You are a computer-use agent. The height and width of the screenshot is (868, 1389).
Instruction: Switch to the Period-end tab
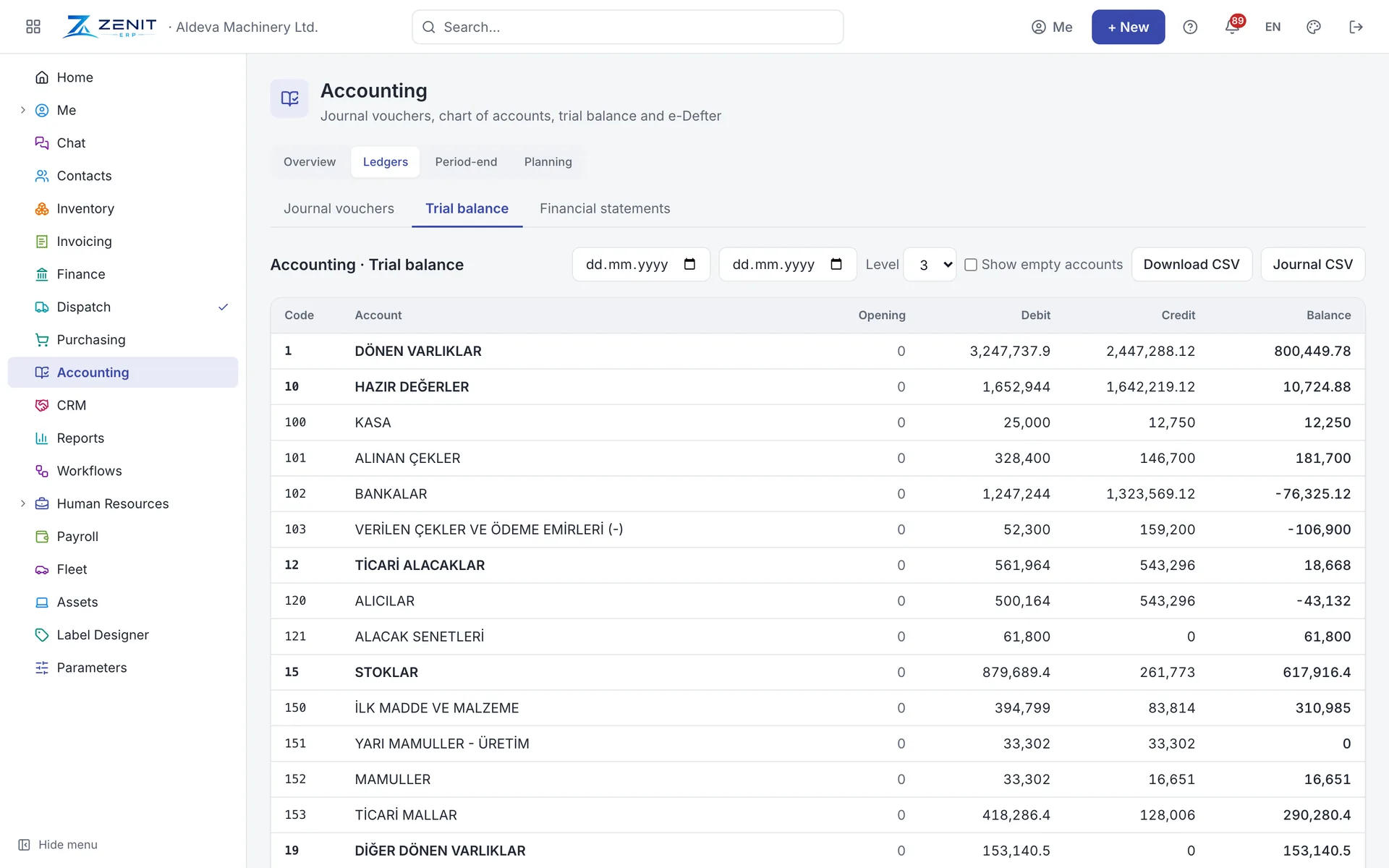pyautogui.click(x=466, y=162)
